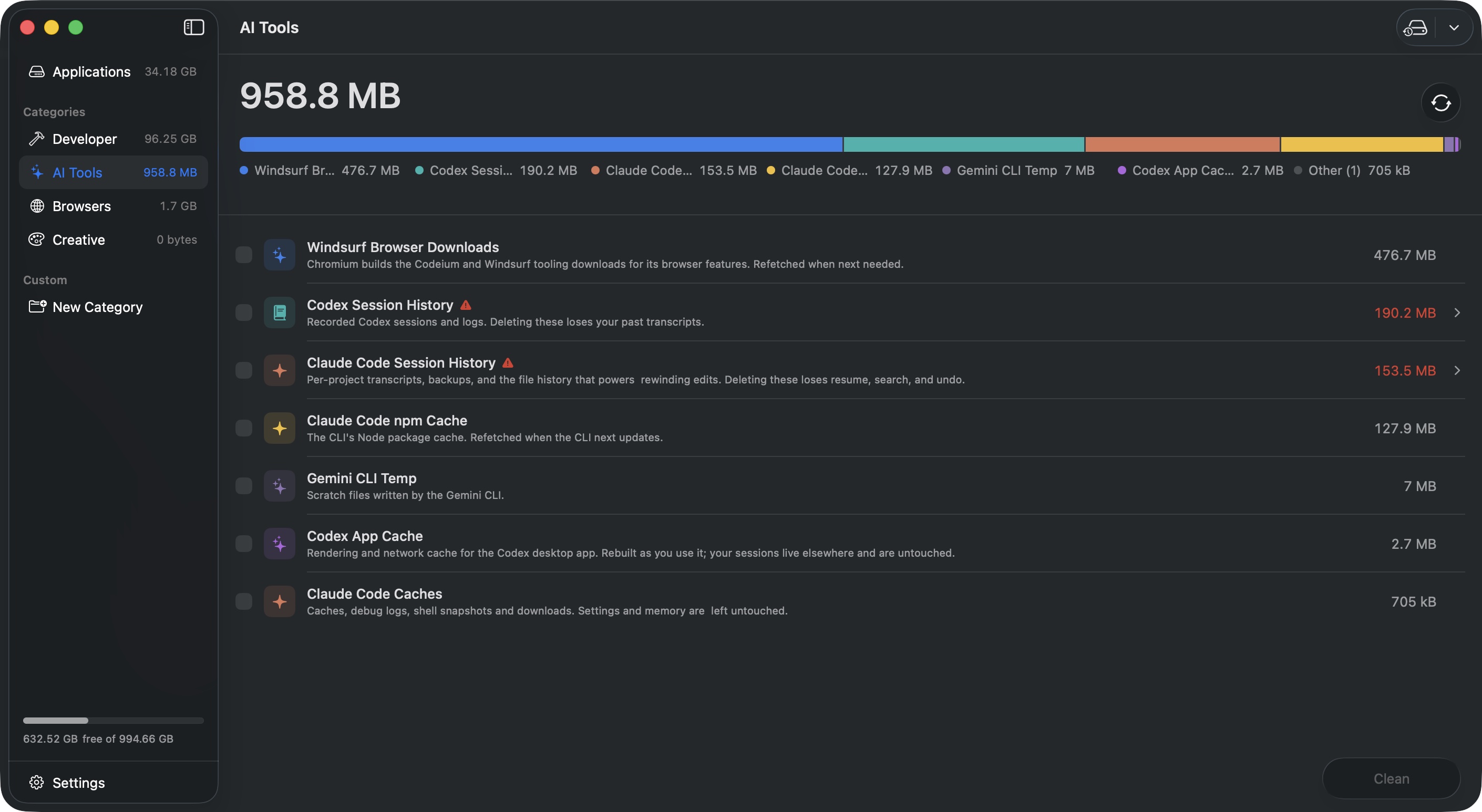Click the yellow npm Cache segment of bar
Viewport: 1482px width, 812px height.
1362,144
